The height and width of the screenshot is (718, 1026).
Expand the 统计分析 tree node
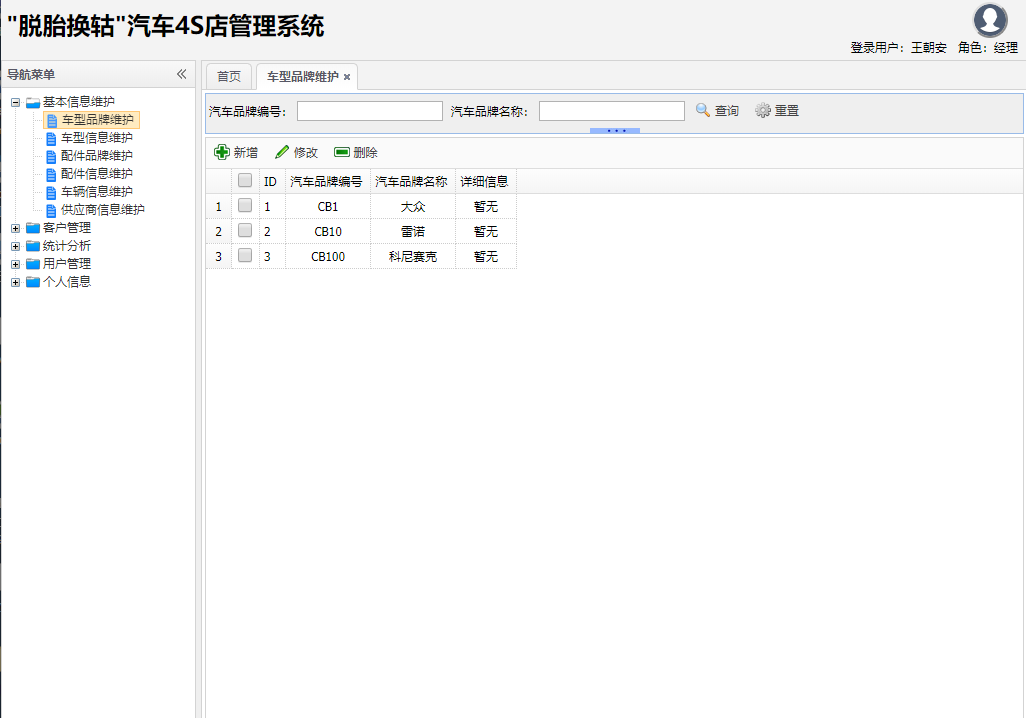coord(14,245)
